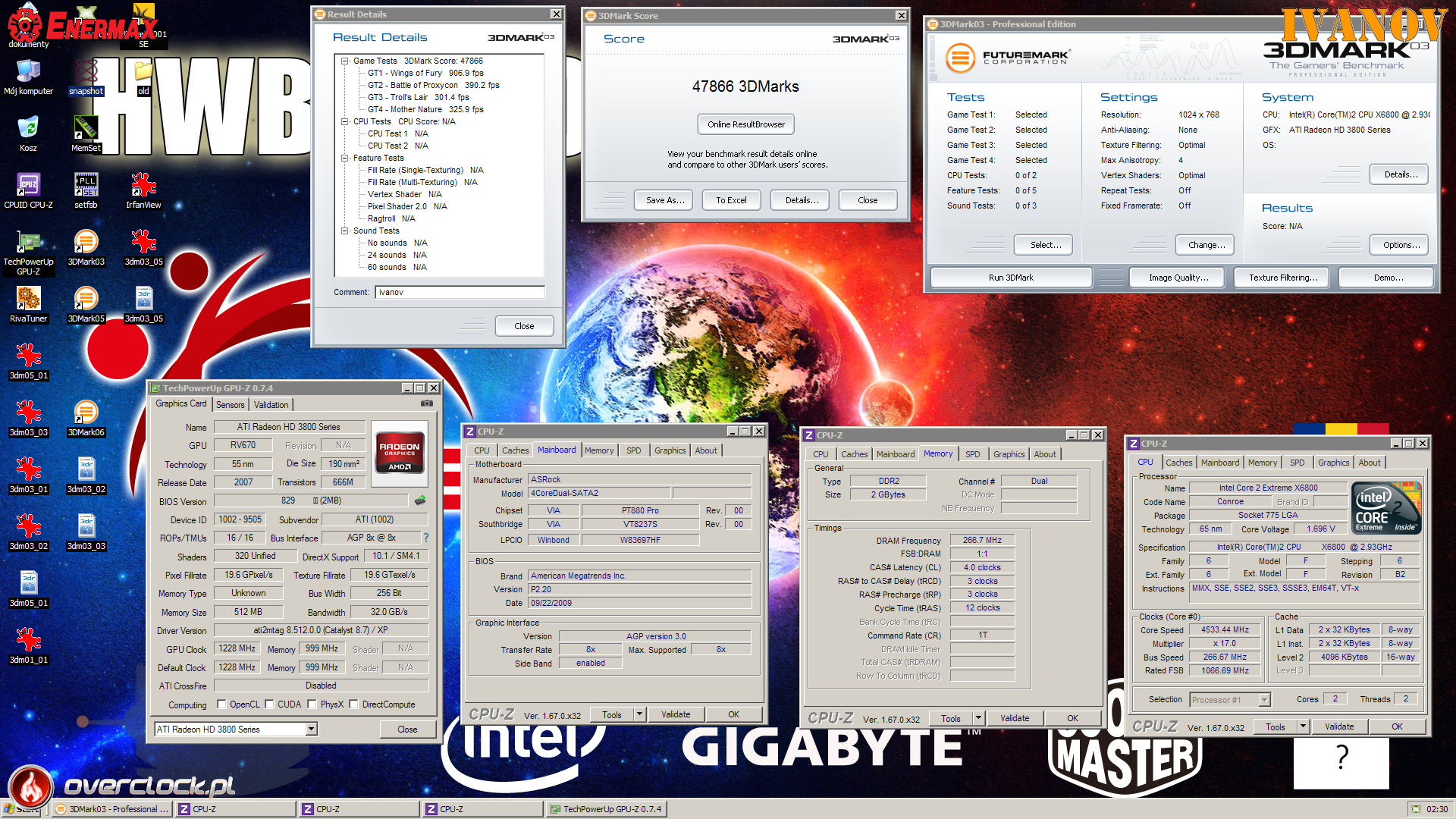Open RivaTuner desktop icon
1456x819 pixels.
click(28, 305)
